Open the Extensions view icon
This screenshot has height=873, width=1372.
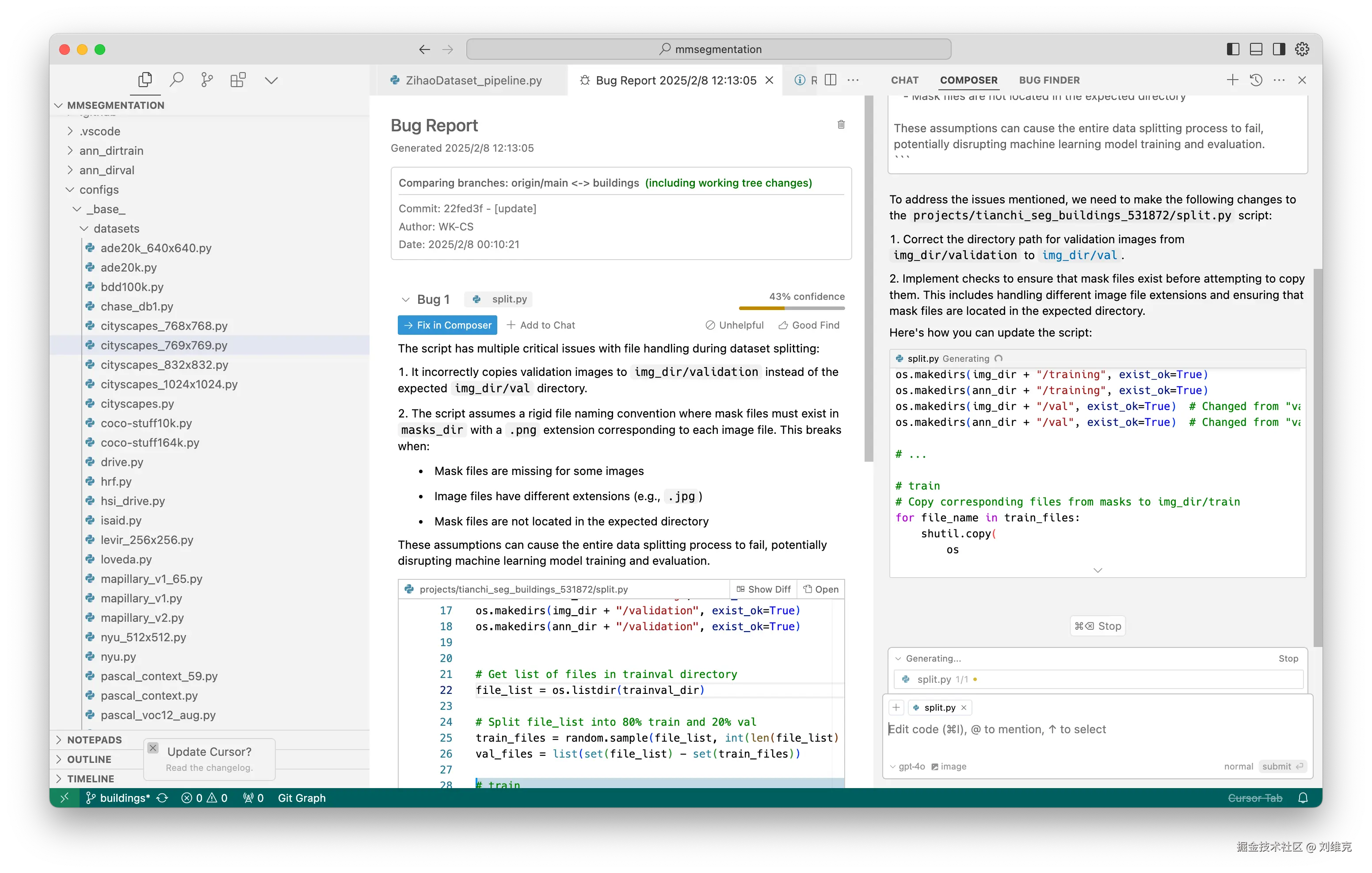[x=238, y=80]
